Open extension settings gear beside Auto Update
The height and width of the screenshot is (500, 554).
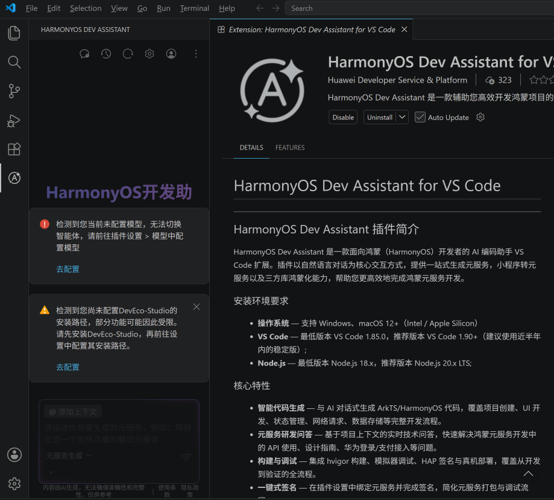tap(480, 117)
